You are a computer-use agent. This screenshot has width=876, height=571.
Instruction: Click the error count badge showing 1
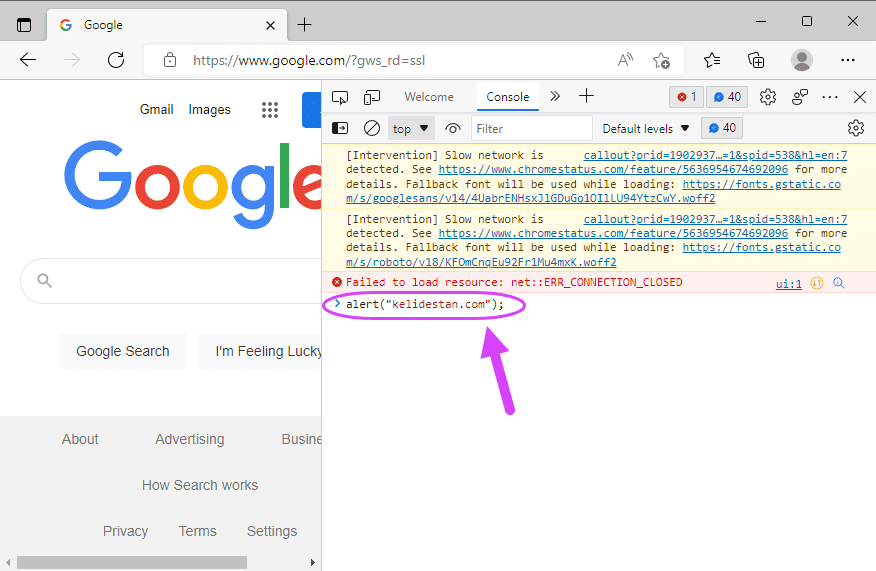pos(687,97)
